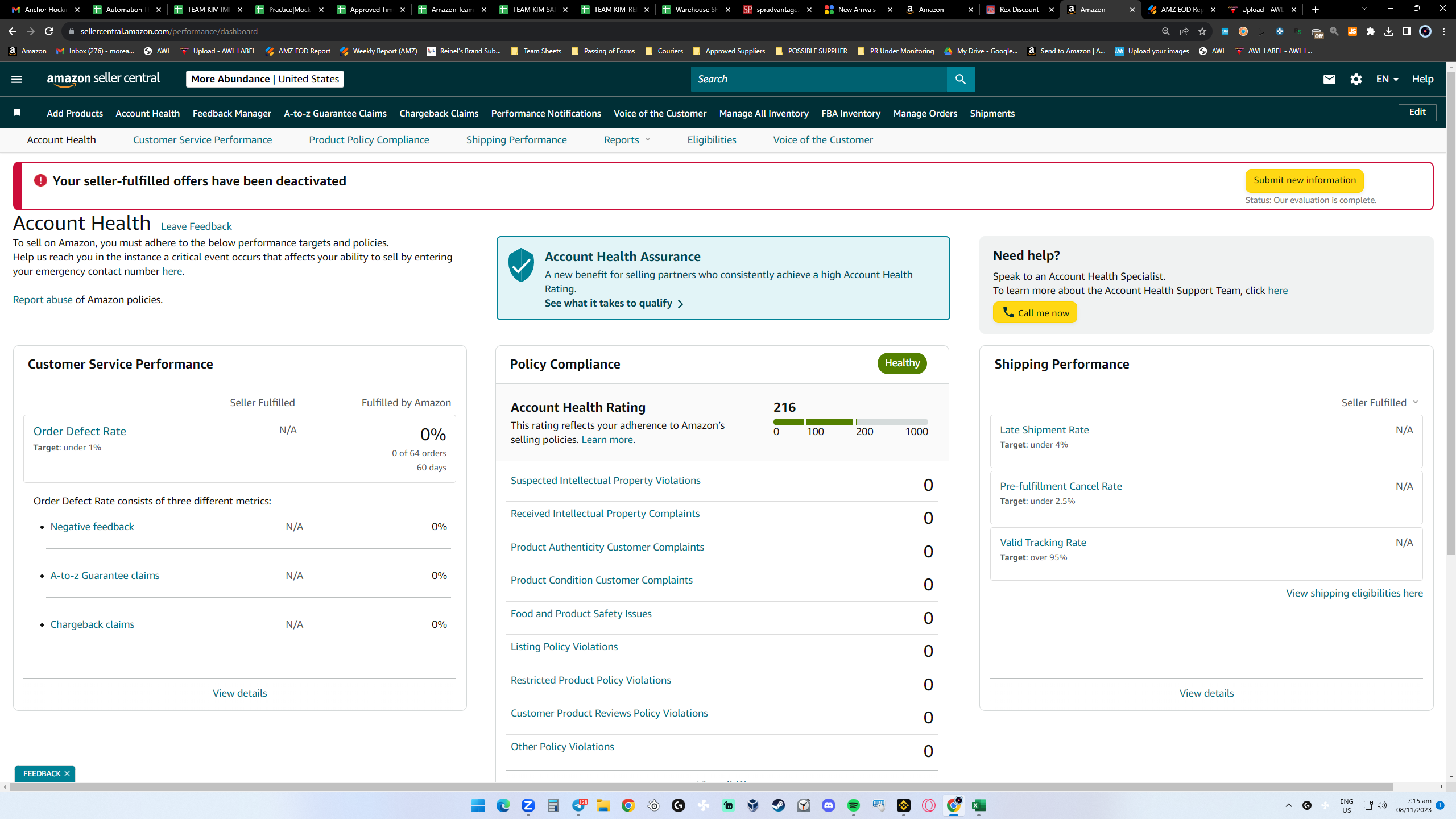Open the FBA calculator extension icon

tap(1225, 31)
